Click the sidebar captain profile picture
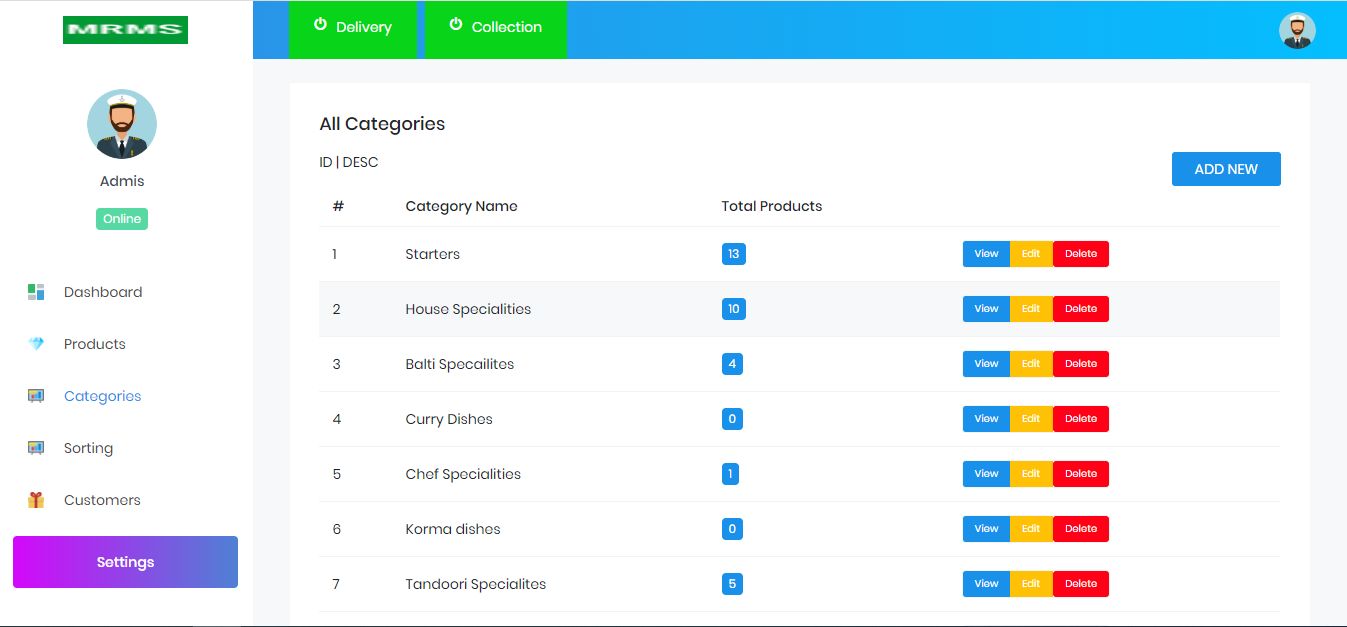This screenshot has width=1347, height=627. 122,124
